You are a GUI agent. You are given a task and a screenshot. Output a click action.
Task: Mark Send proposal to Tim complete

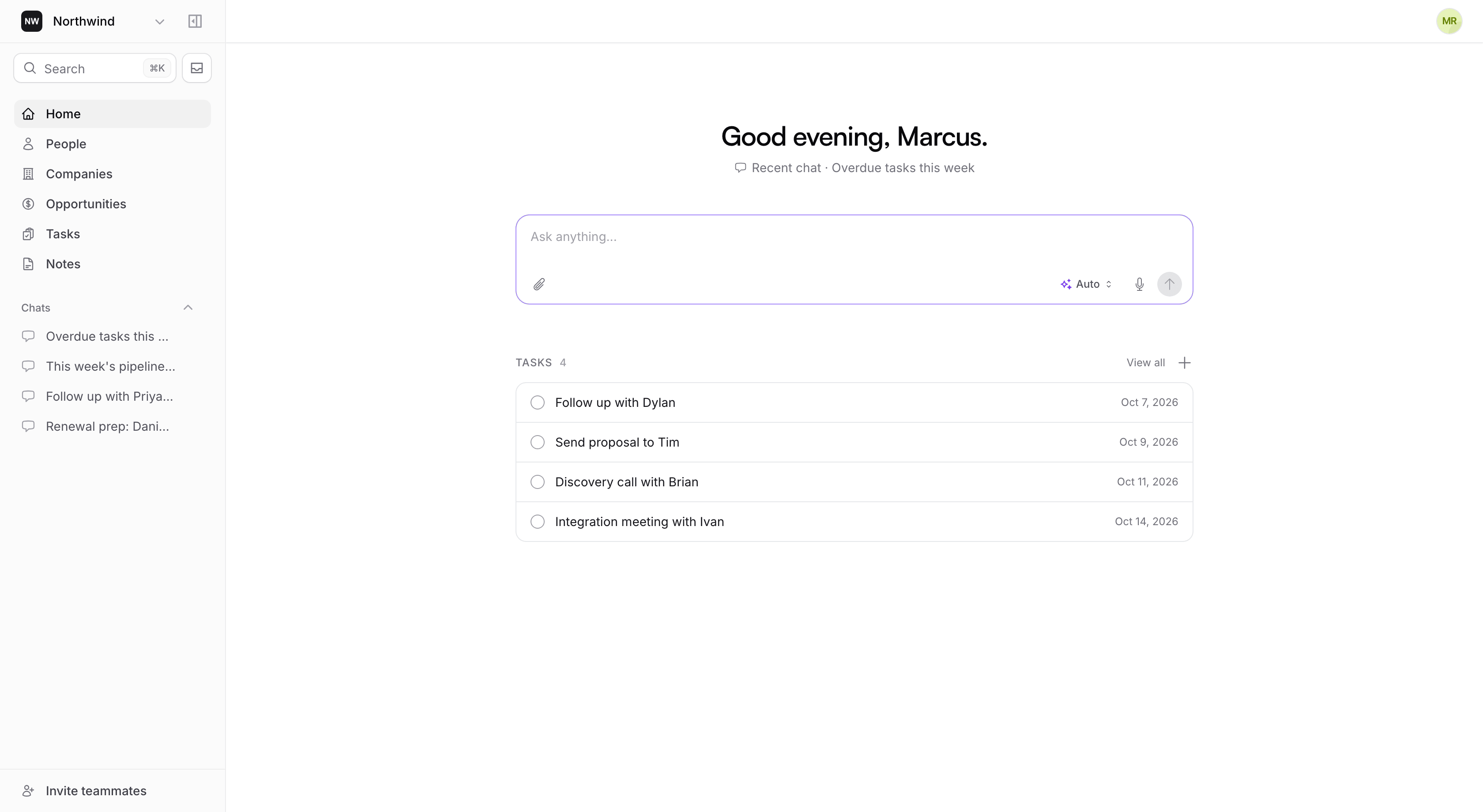537,442
